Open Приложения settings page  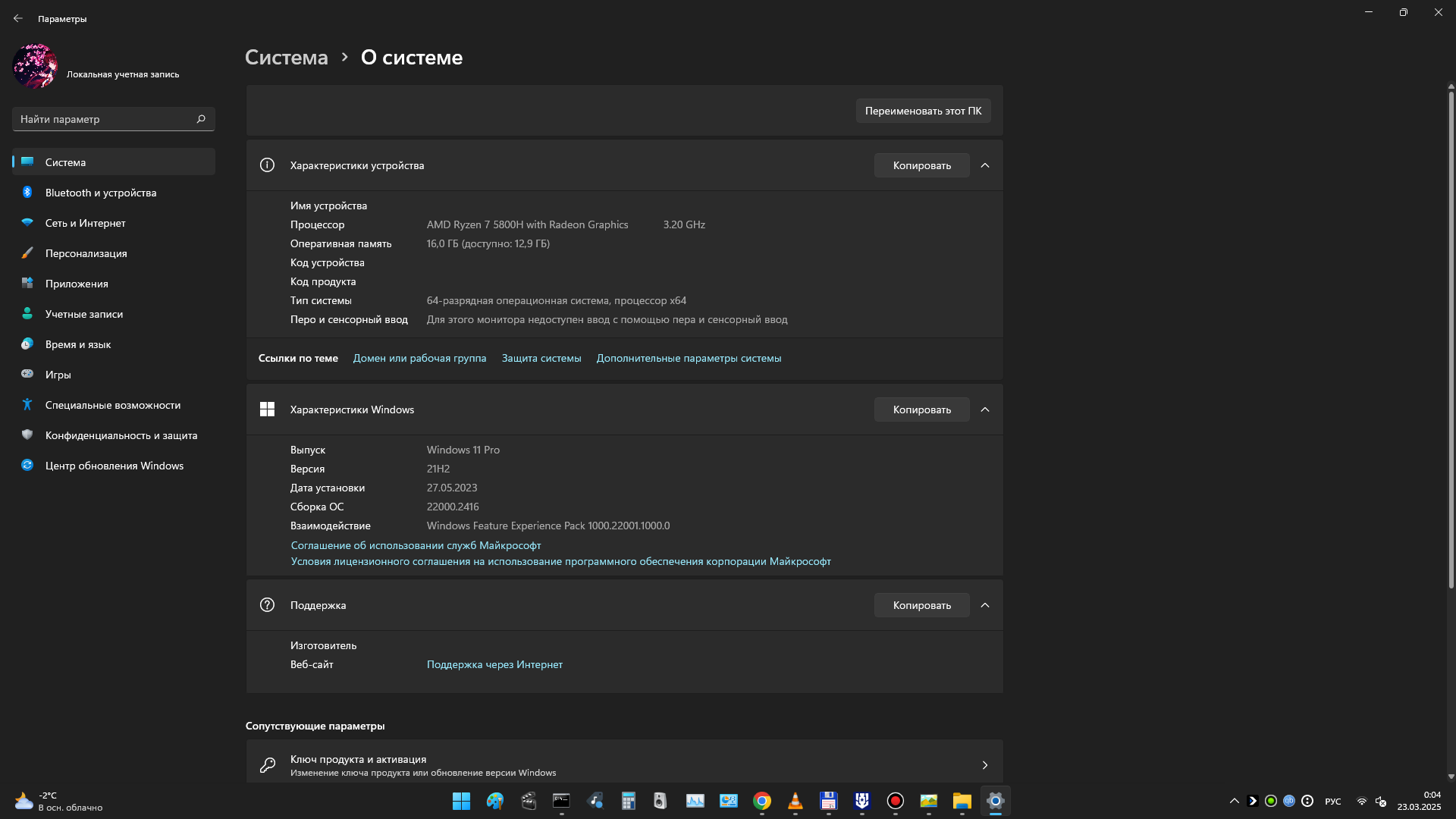[114, 284]
